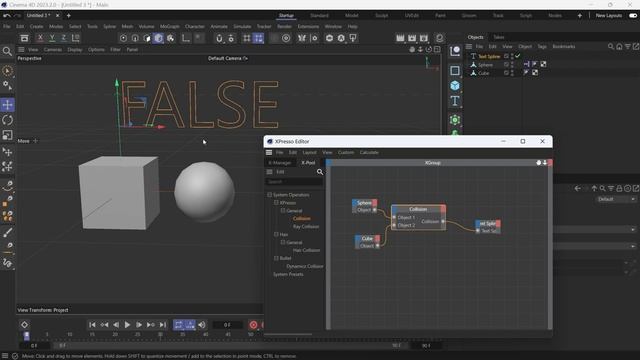Viewport: 640px width, 360px height.
Task: Toggle the highlighted snap grid icon
Action: coord(259,38)
